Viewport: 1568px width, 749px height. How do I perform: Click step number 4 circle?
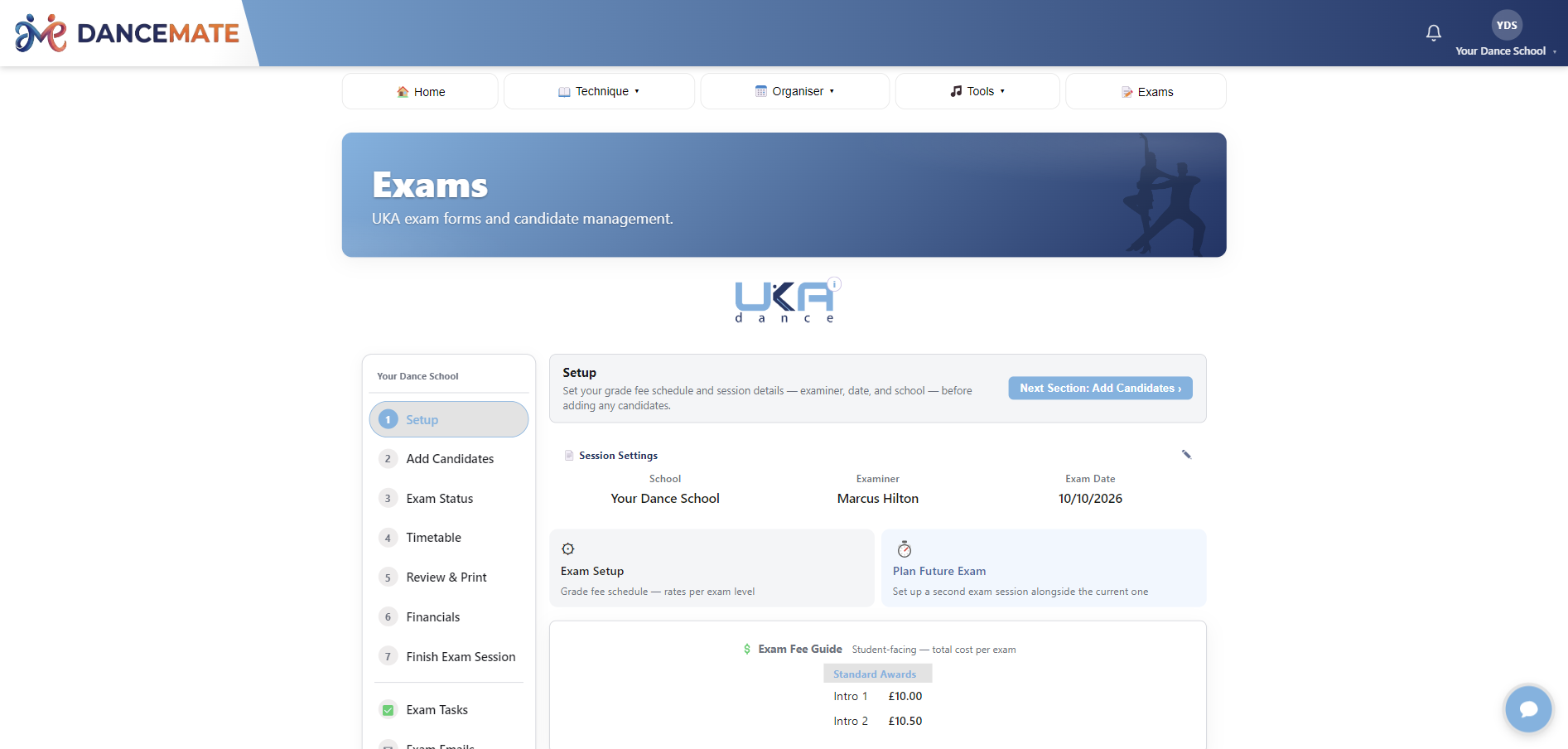pos(388,538)
